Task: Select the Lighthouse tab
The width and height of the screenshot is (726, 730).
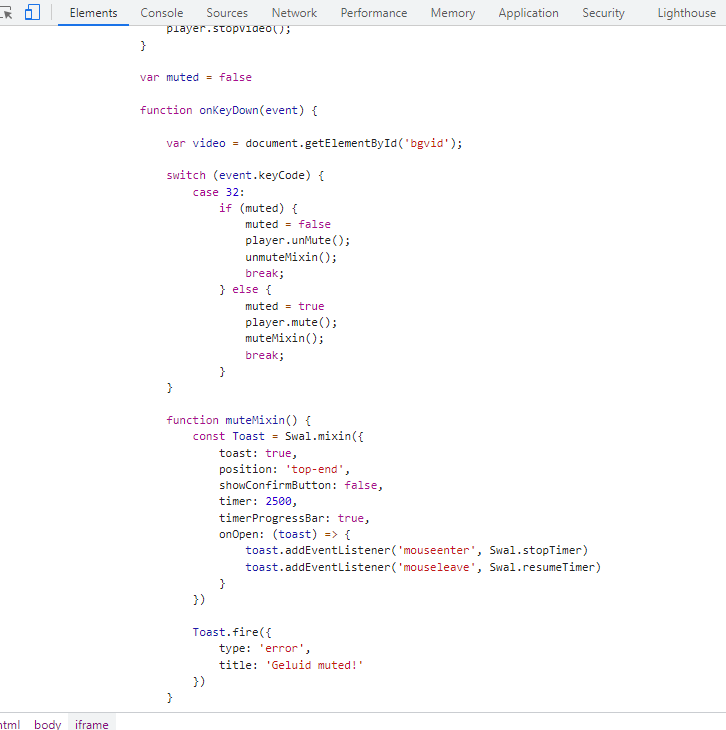Action: point(686,13)
